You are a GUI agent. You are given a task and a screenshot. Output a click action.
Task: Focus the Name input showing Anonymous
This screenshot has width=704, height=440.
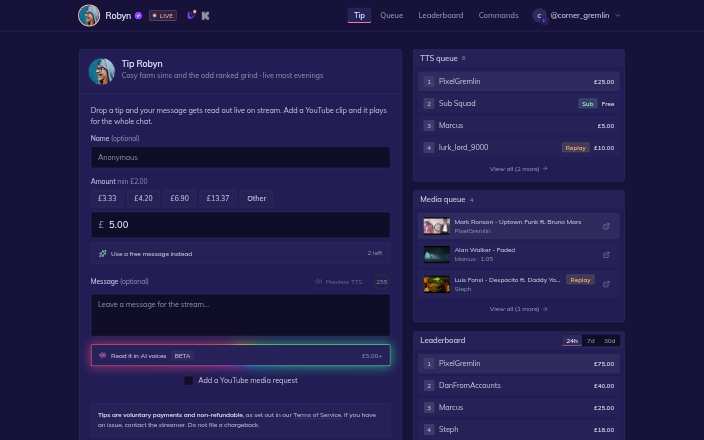pos(241,158)
